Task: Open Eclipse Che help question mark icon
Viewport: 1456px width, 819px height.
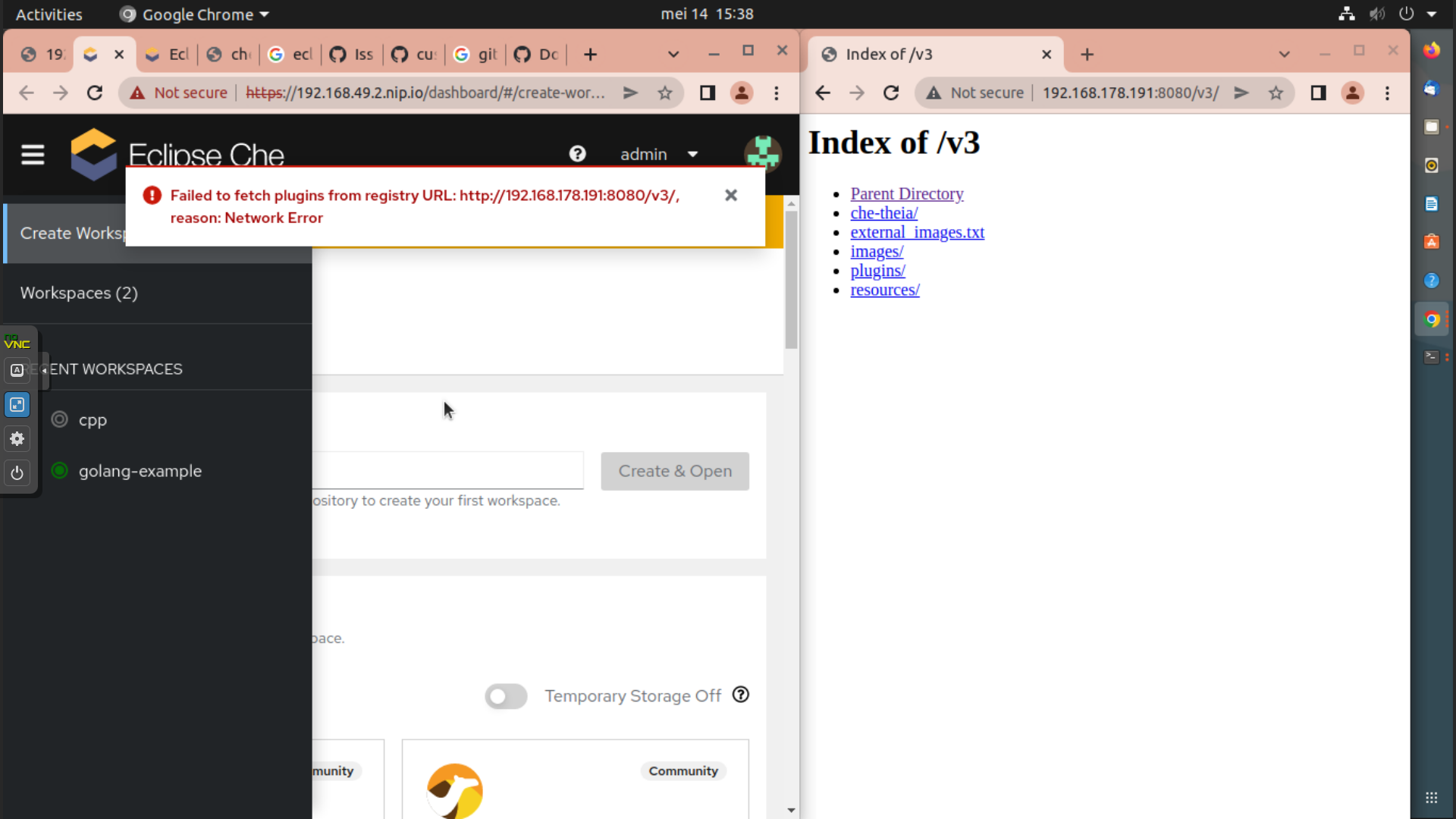Action: point(577,154)
